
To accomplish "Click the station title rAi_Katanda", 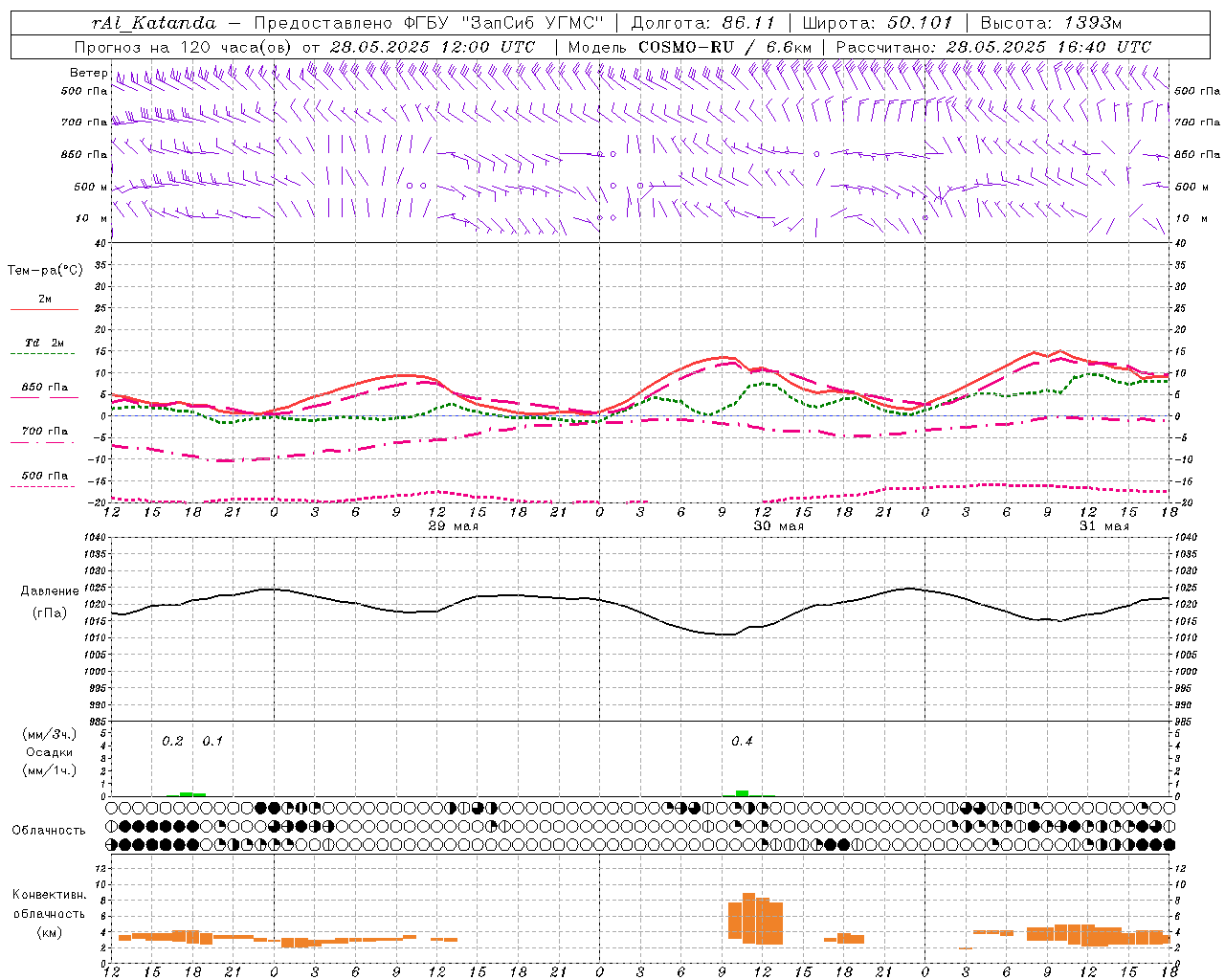I will point(155,23).
